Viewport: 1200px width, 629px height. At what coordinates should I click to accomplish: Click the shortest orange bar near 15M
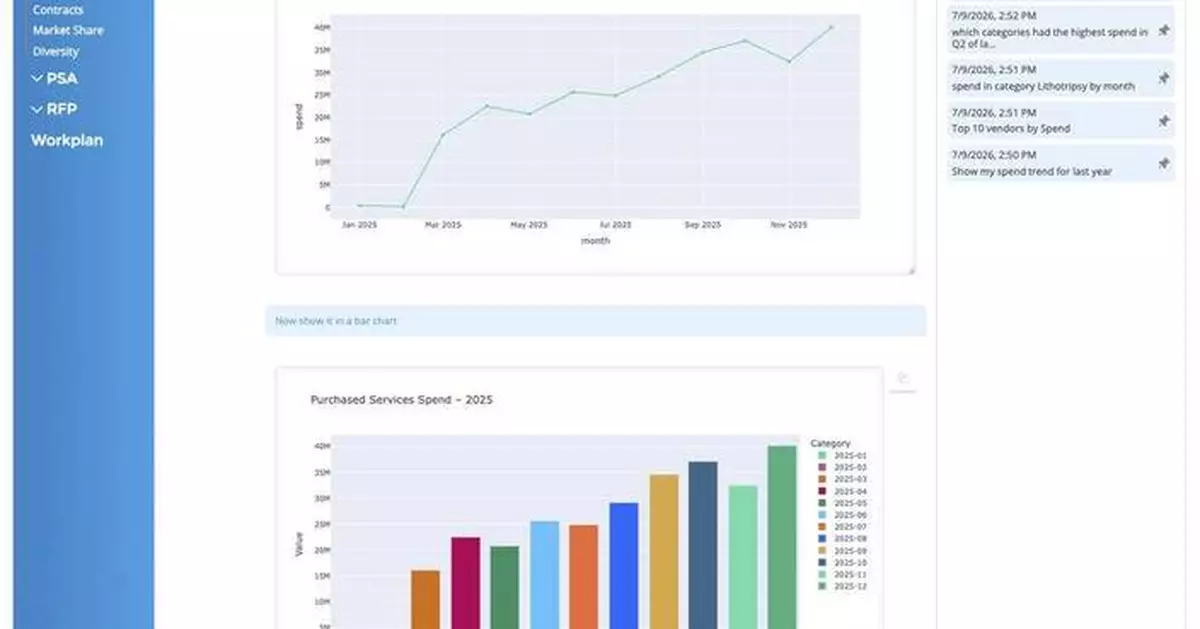[x=425, y=599]
